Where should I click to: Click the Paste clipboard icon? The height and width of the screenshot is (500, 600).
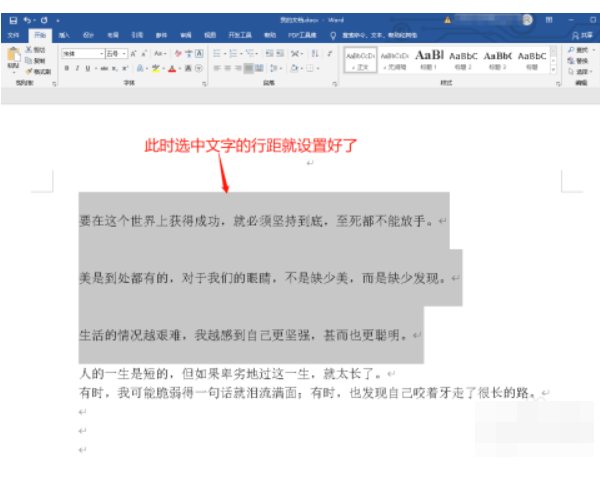coord(13,54)
